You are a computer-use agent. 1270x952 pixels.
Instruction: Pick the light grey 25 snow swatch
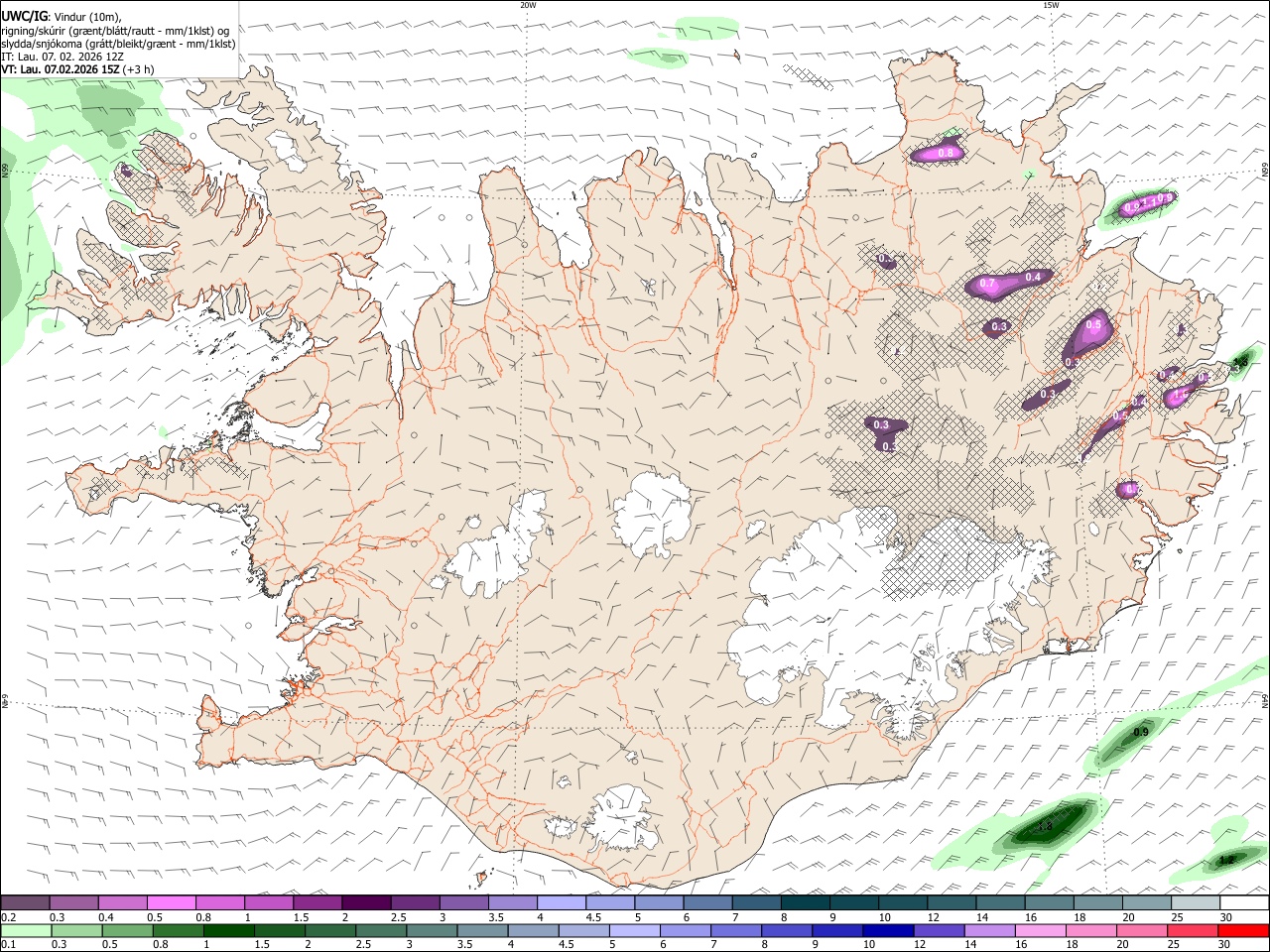coord(1195,903)
